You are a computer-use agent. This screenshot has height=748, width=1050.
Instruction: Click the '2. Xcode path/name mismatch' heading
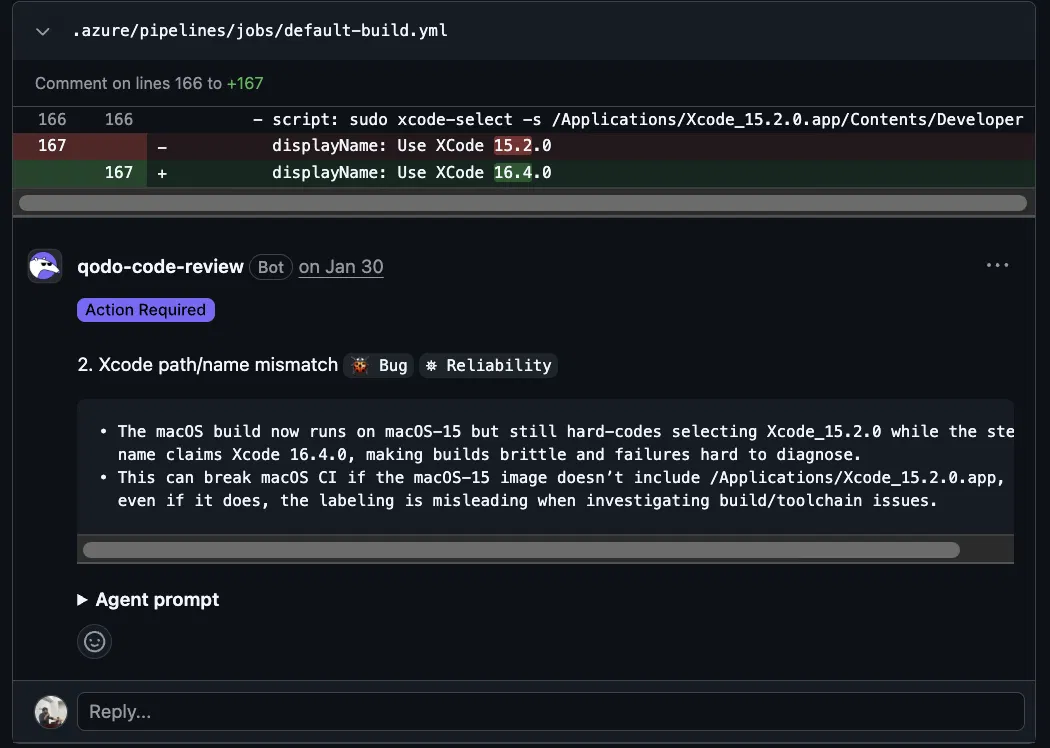pyautogui.click(x=208, y=365)
